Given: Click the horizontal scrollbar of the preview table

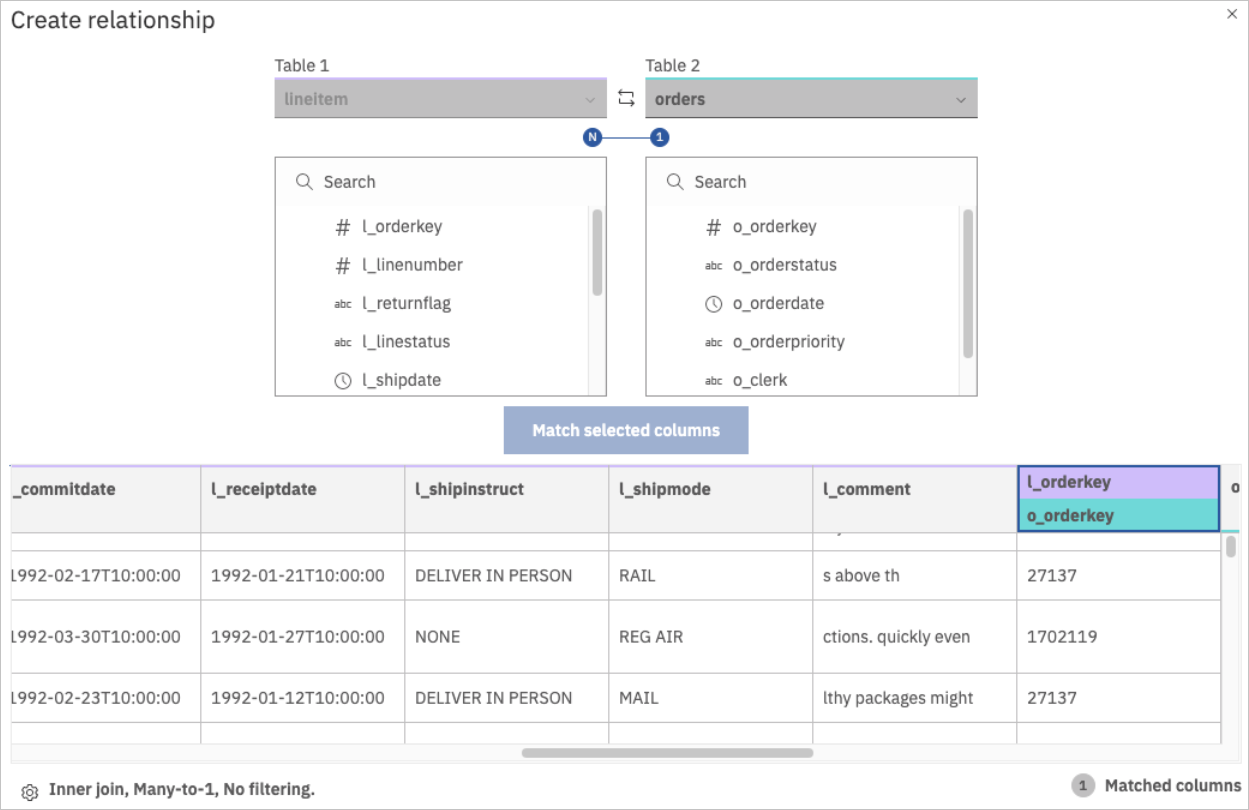Looking at the screenshot, I should coord(667,753).
